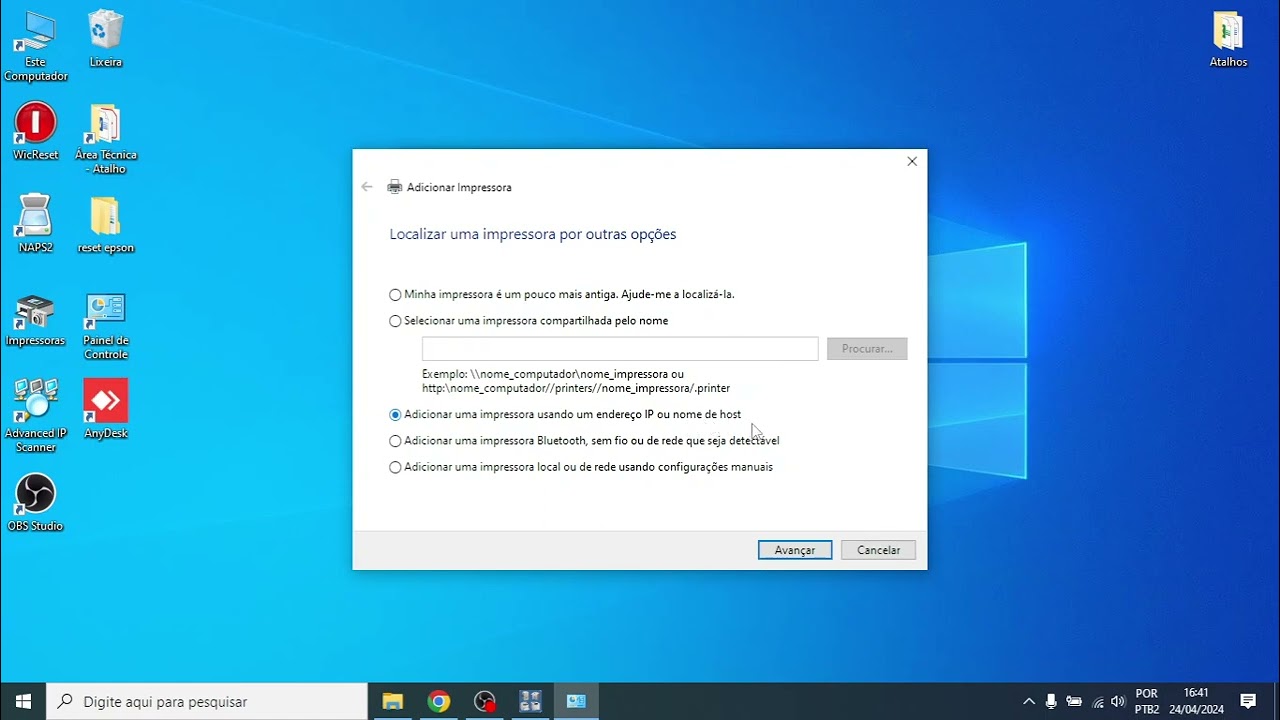Click POR PTB2 language indicator
This screenshot has width=1280, height=720.
[x=1147, y=701]
